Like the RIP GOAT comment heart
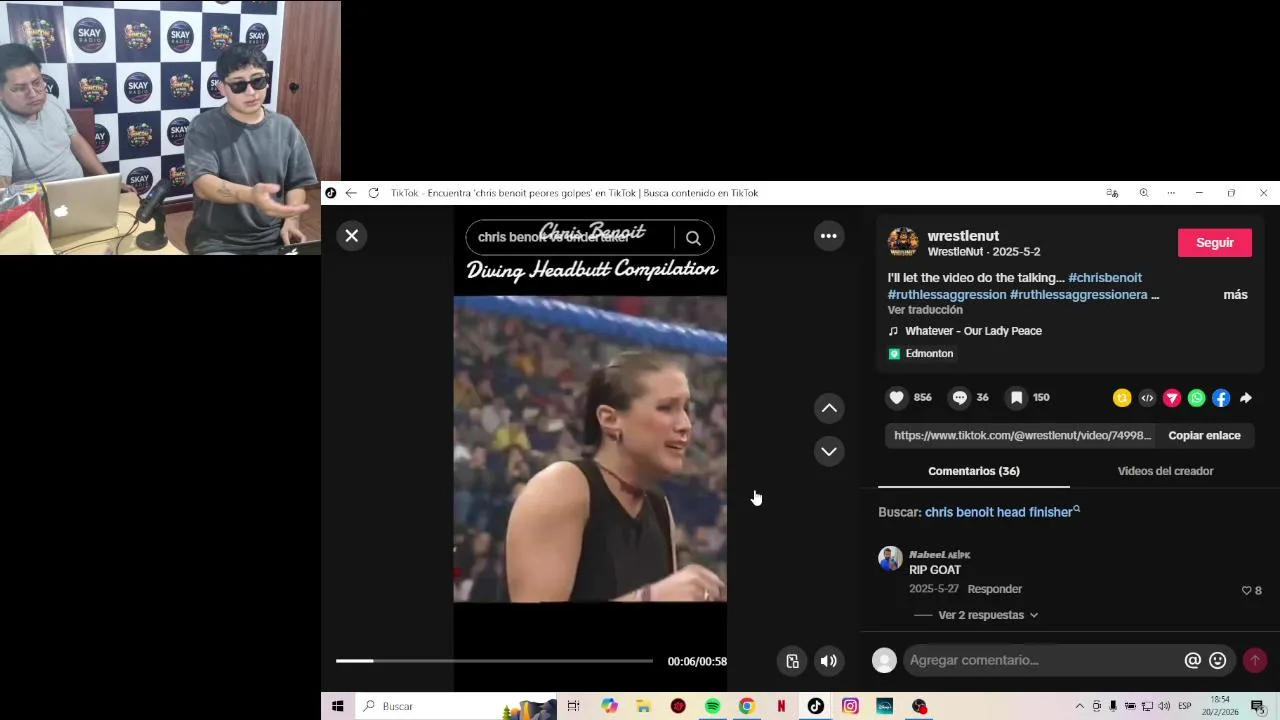The height and width of the screenshot is (720, 1280). tap(1246, 591)
